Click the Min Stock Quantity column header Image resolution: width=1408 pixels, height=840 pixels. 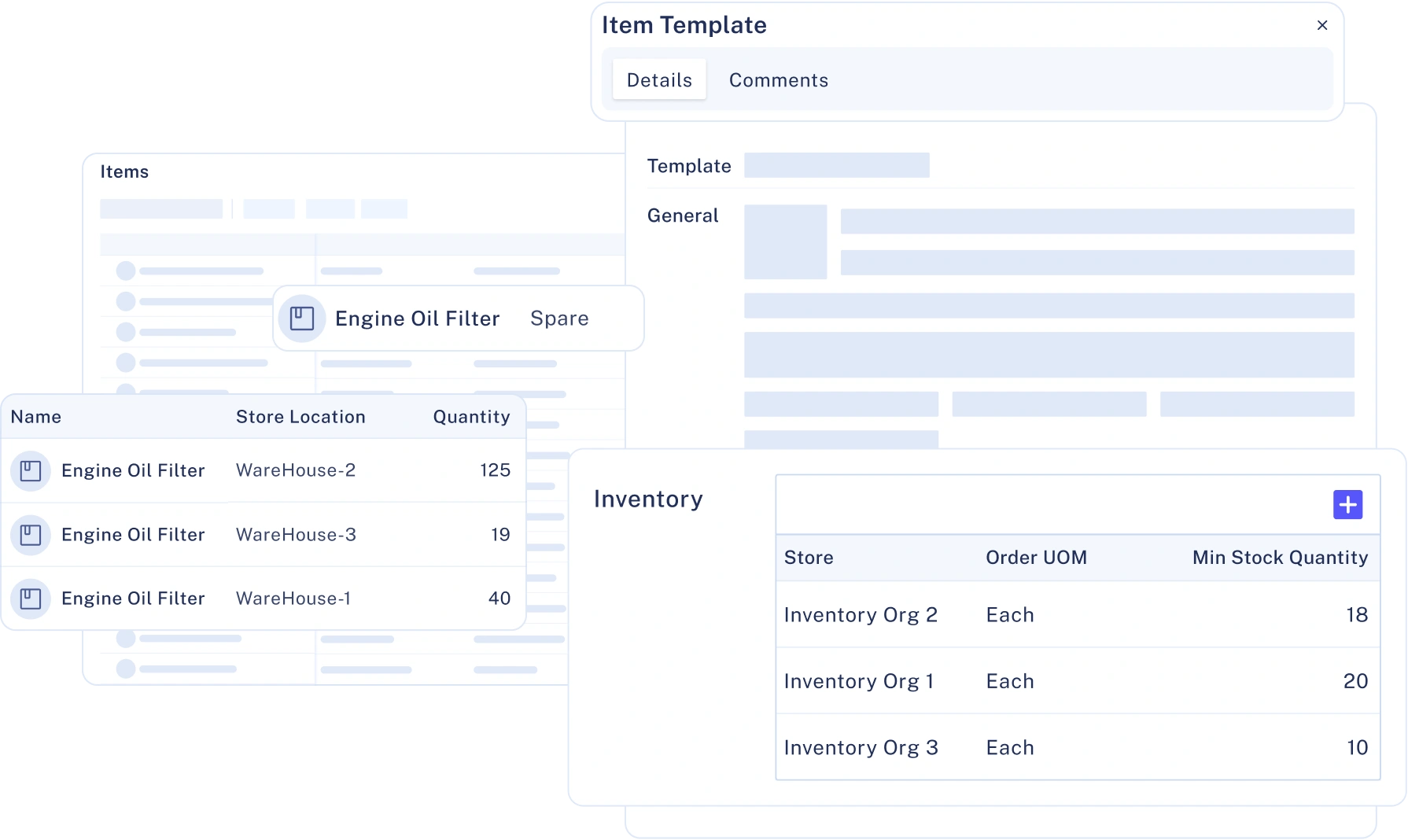pos(1280,558)
